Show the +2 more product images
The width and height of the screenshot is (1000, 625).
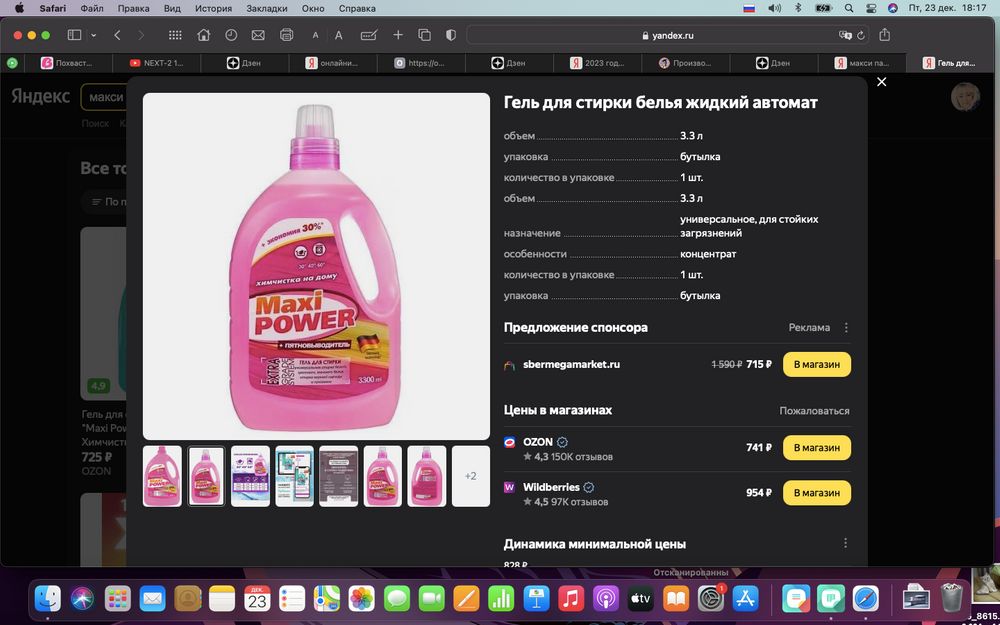point(470,476)
